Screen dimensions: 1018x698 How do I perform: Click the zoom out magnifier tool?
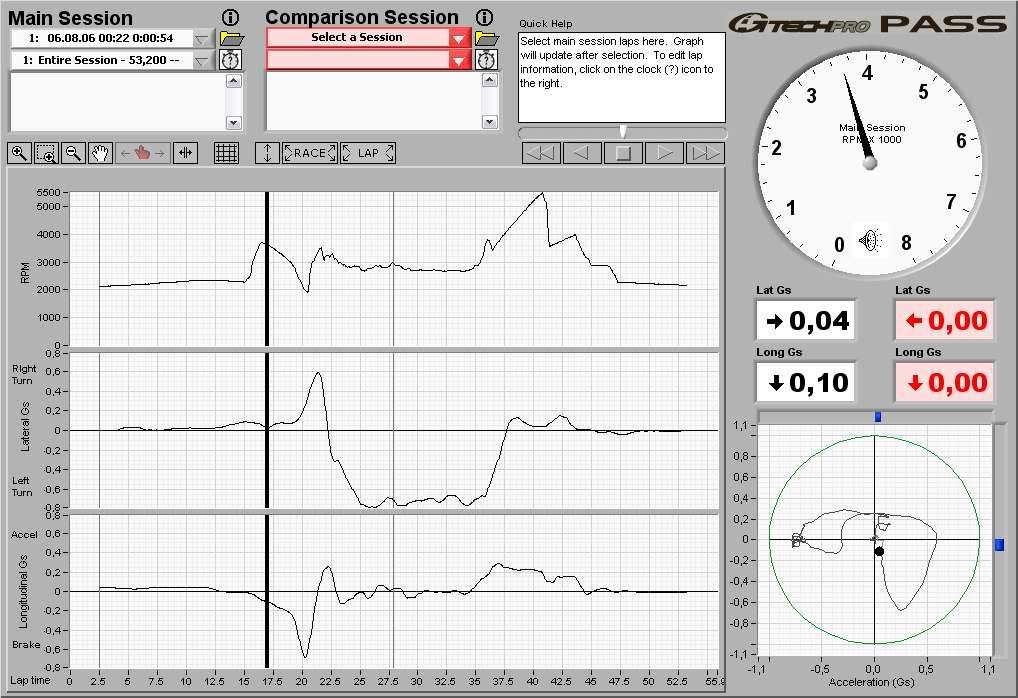(x=73, y=153)
